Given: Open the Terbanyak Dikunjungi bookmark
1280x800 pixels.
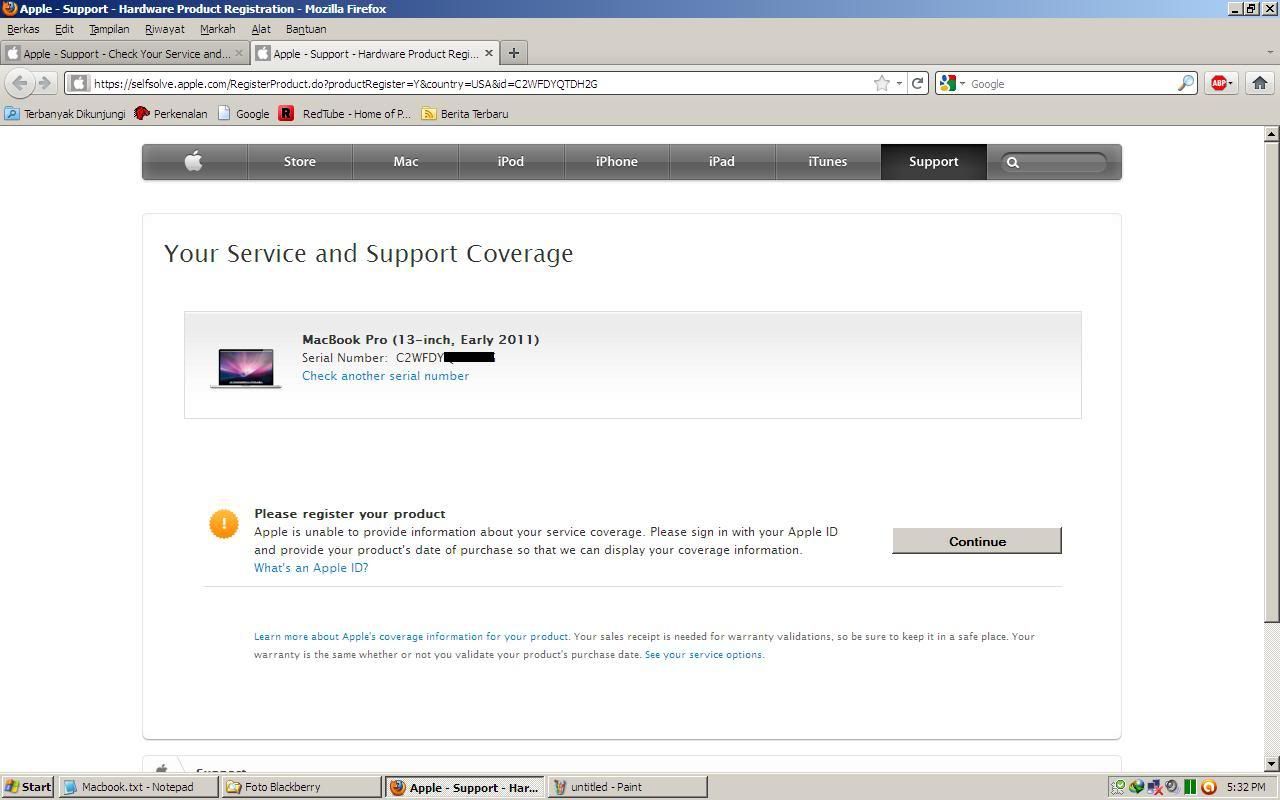Looking at the screenshot, I should point(65,114).
